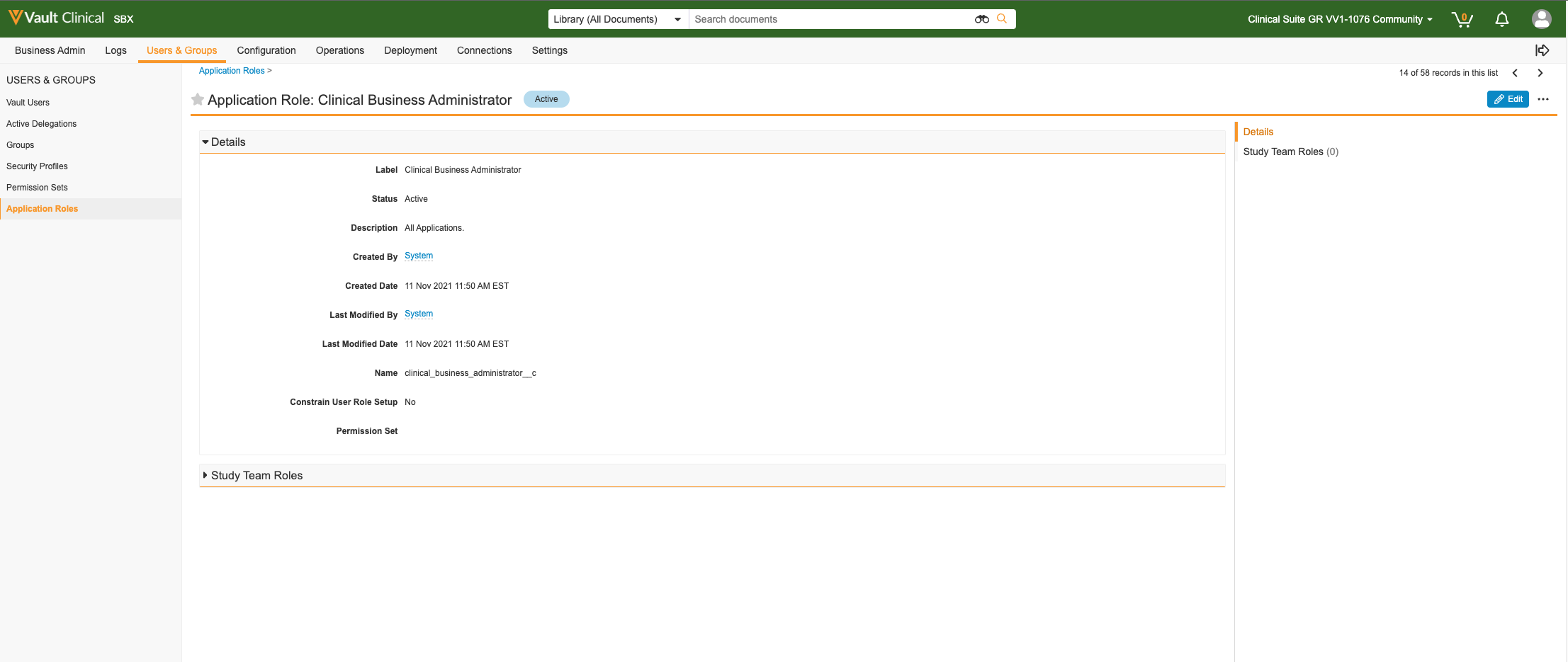Open the Clinical Suite vault selector dropdown
Viewport: 1568px width, 662px height.
[1340, 19]
